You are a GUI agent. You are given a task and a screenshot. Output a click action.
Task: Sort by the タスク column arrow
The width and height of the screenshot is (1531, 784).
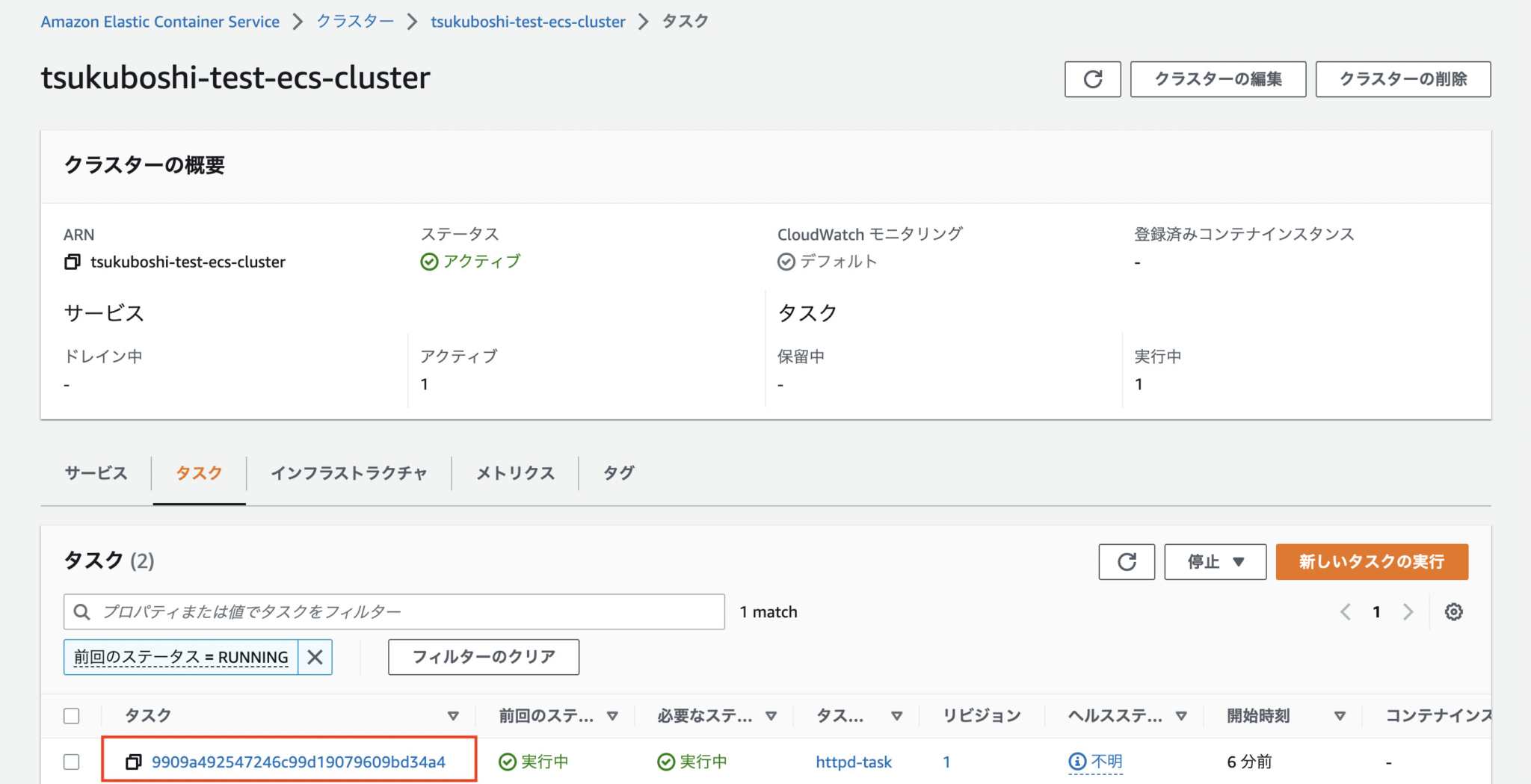tap(453, 715)
